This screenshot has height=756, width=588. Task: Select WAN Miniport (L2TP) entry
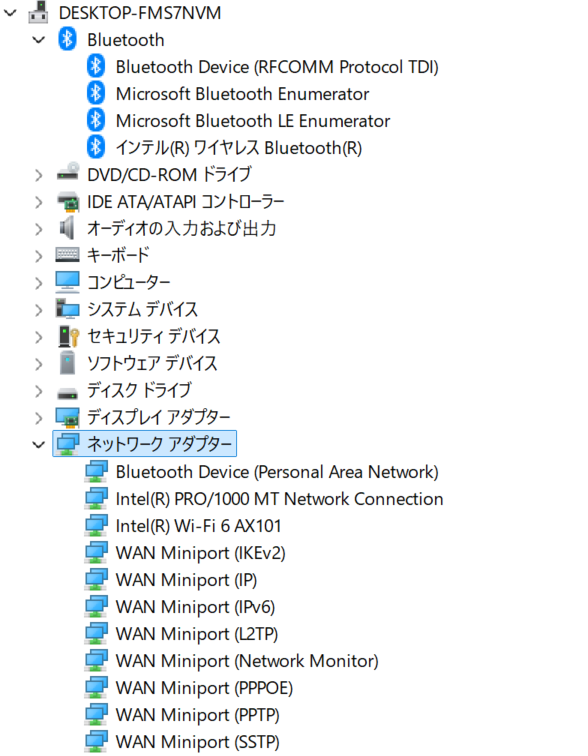(x=197, y=634)
